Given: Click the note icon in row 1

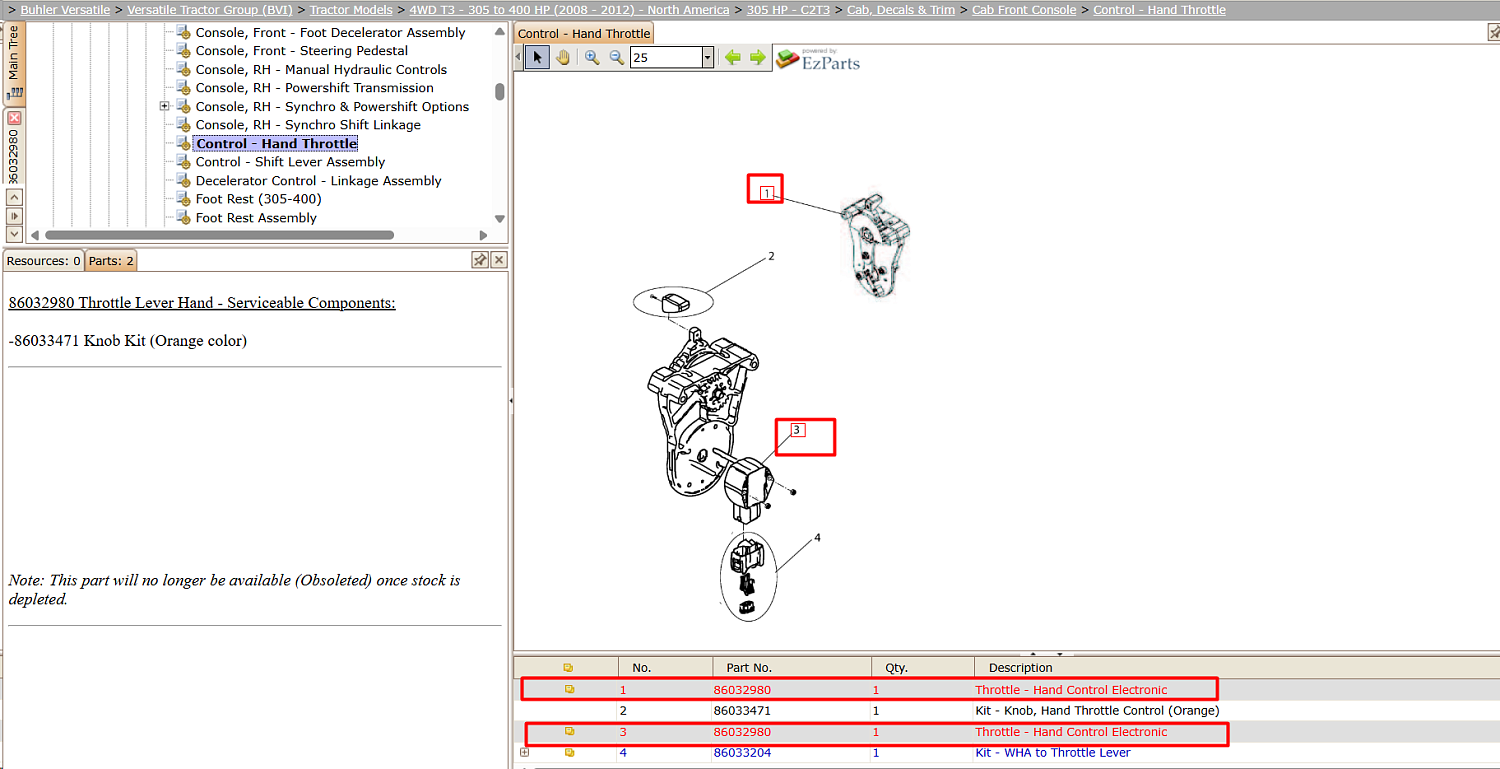Looking at the screenshot, I should click(569, 690).
